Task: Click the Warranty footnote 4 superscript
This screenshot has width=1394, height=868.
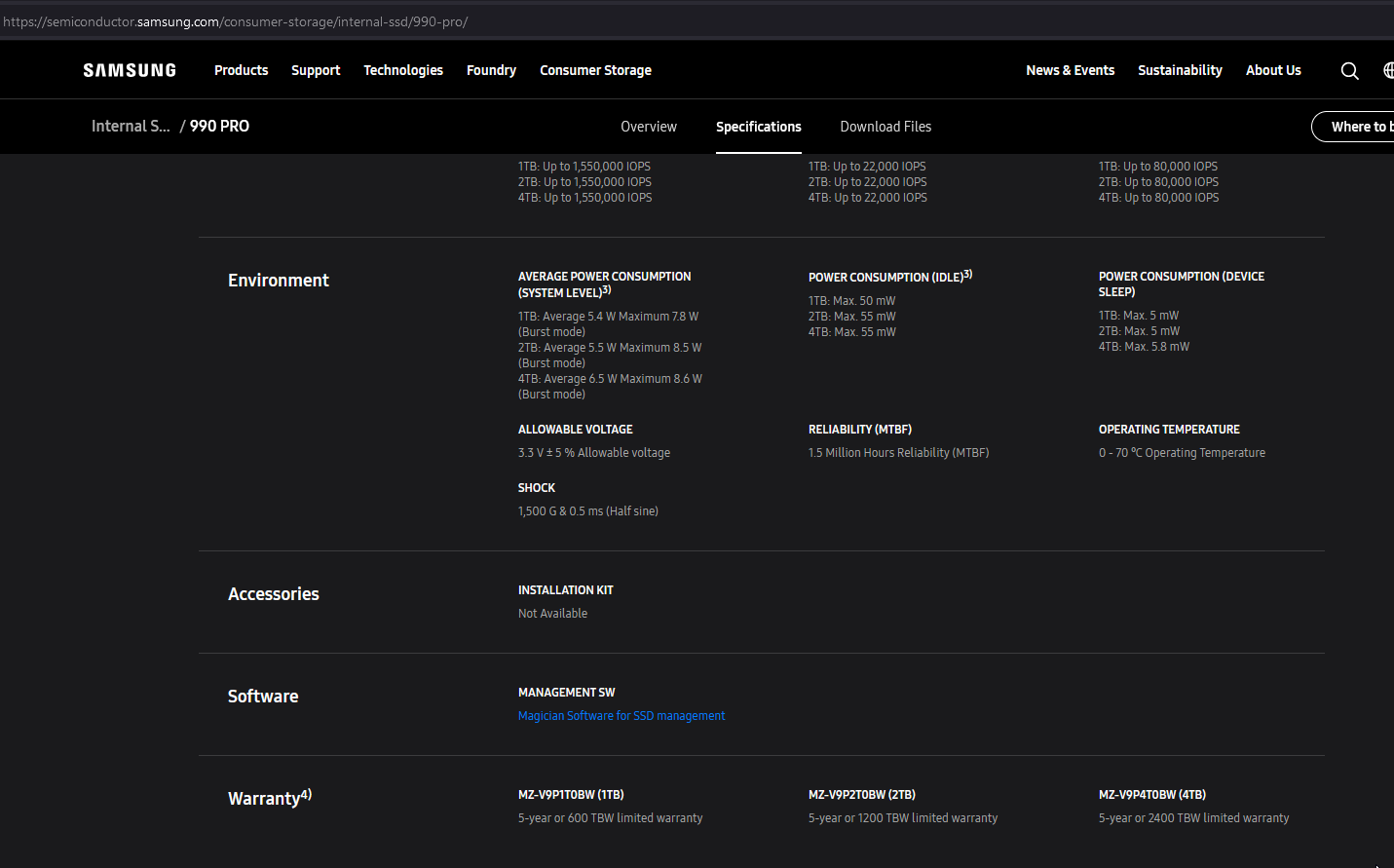Action: 306,794
